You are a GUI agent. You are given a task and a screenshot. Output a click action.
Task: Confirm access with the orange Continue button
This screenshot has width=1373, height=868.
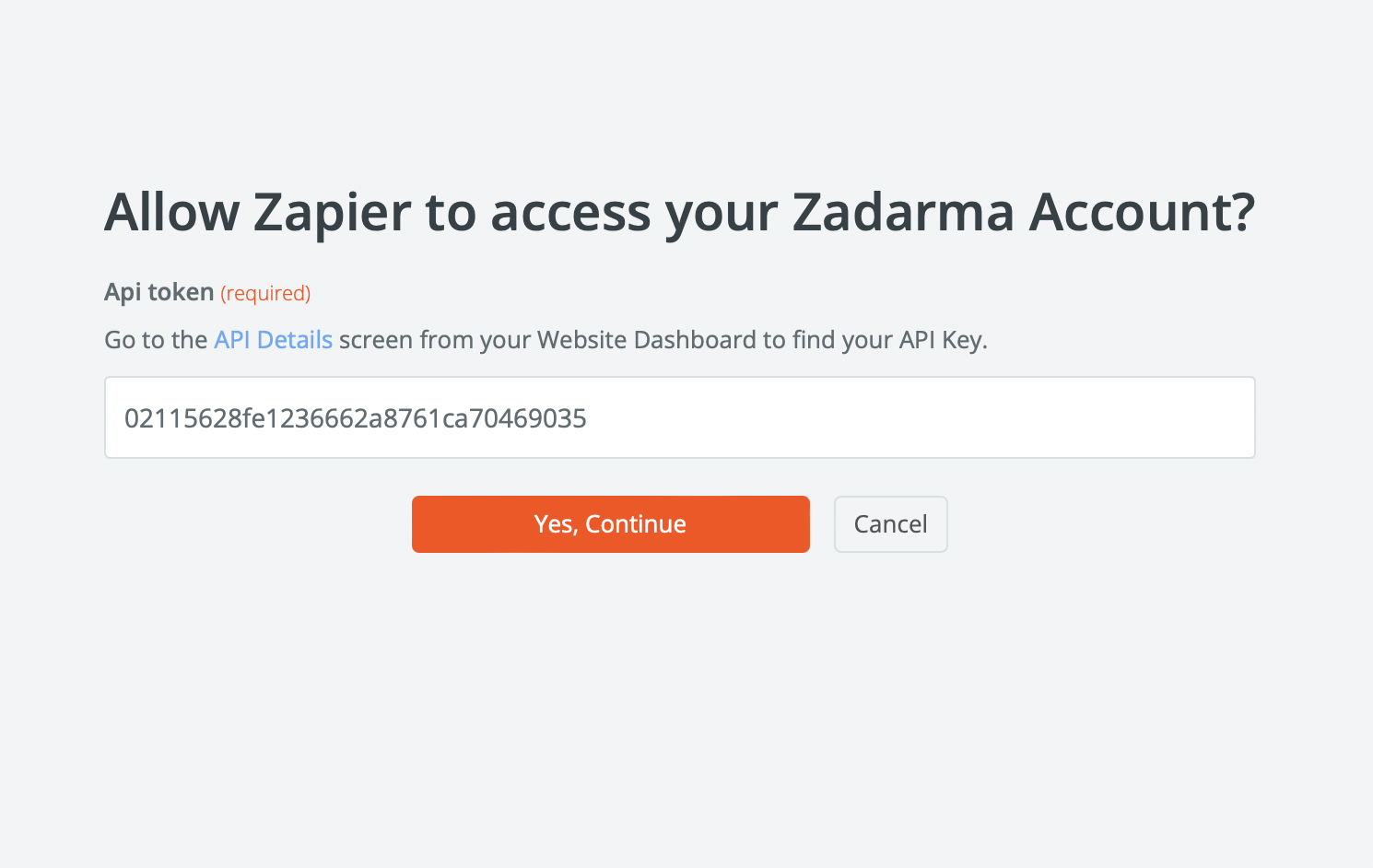610,524
